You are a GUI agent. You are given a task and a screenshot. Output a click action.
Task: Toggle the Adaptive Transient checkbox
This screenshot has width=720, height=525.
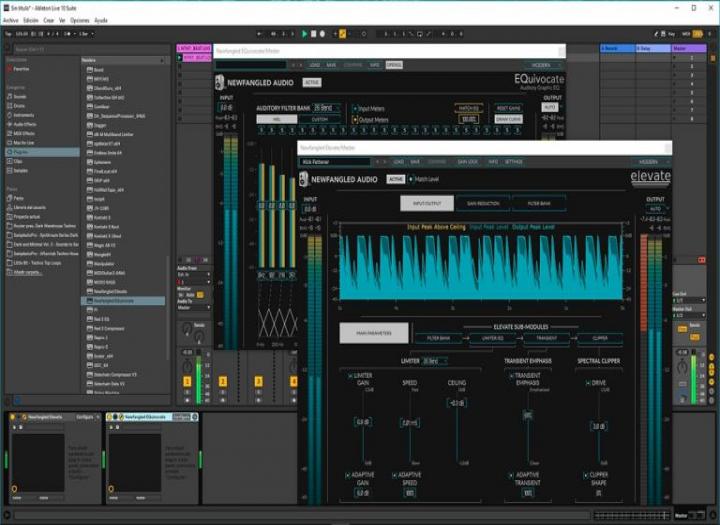click(x=511, y=475)
